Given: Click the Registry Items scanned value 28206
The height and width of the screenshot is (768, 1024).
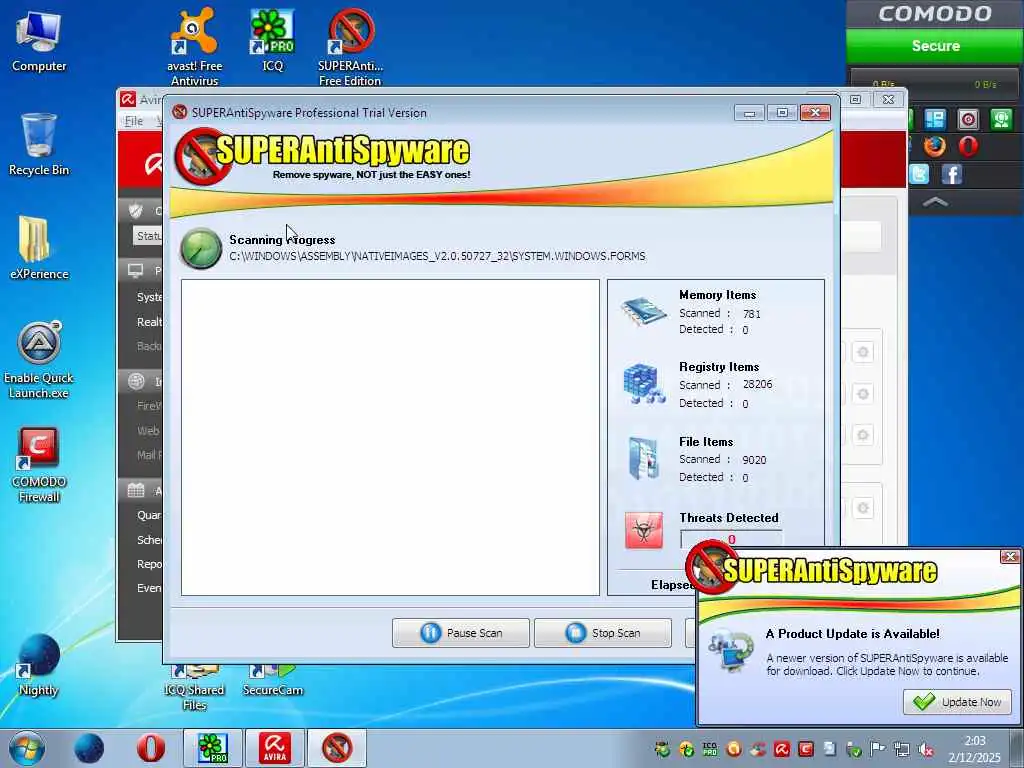Looking at the screenshot, I should (758, 385).
